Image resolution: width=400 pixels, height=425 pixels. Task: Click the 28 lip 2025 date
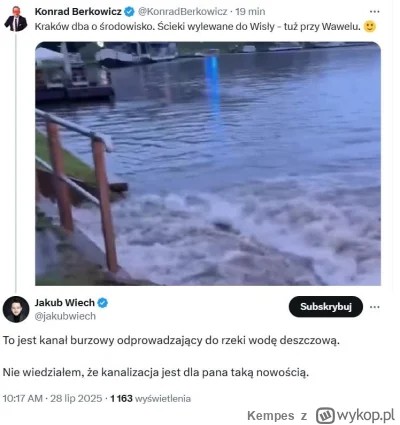76,399
